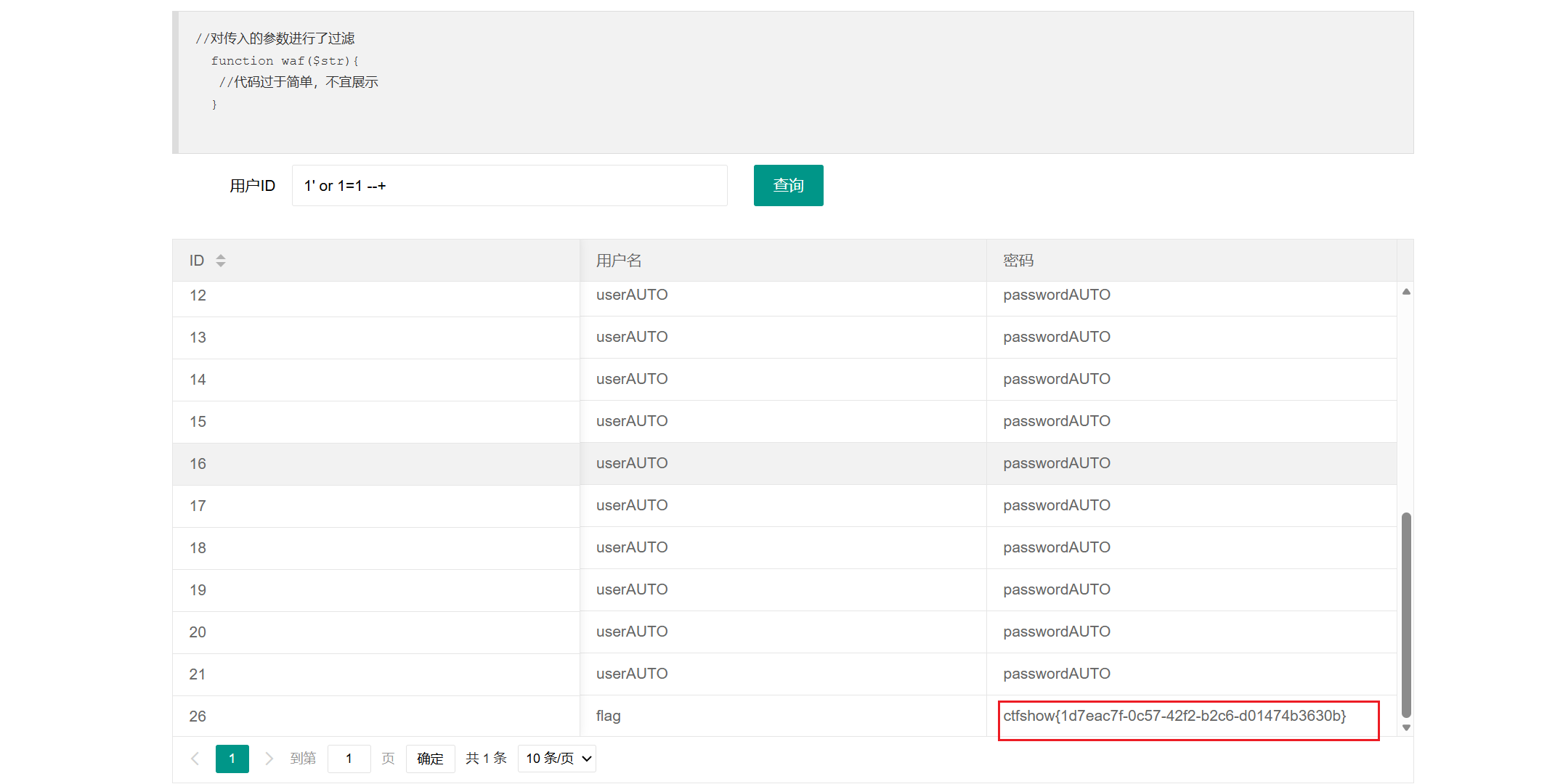The width and height of the screenshot is (1555, 784).
Task: Go to next page arrow
Action: (x=269, y=759)
